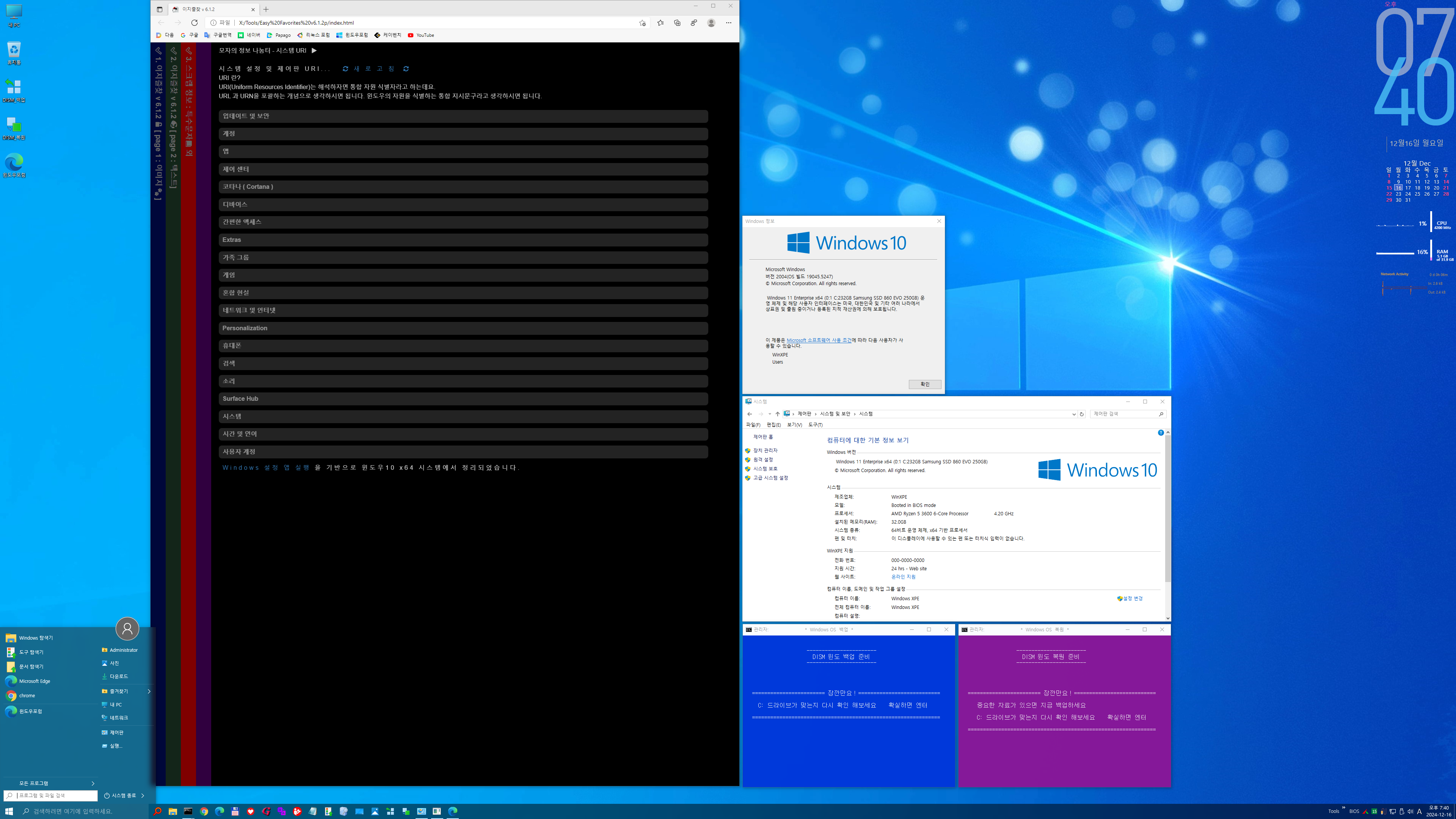Open the browser profile avatar
Screen dimensions: 1456x819
711,23
